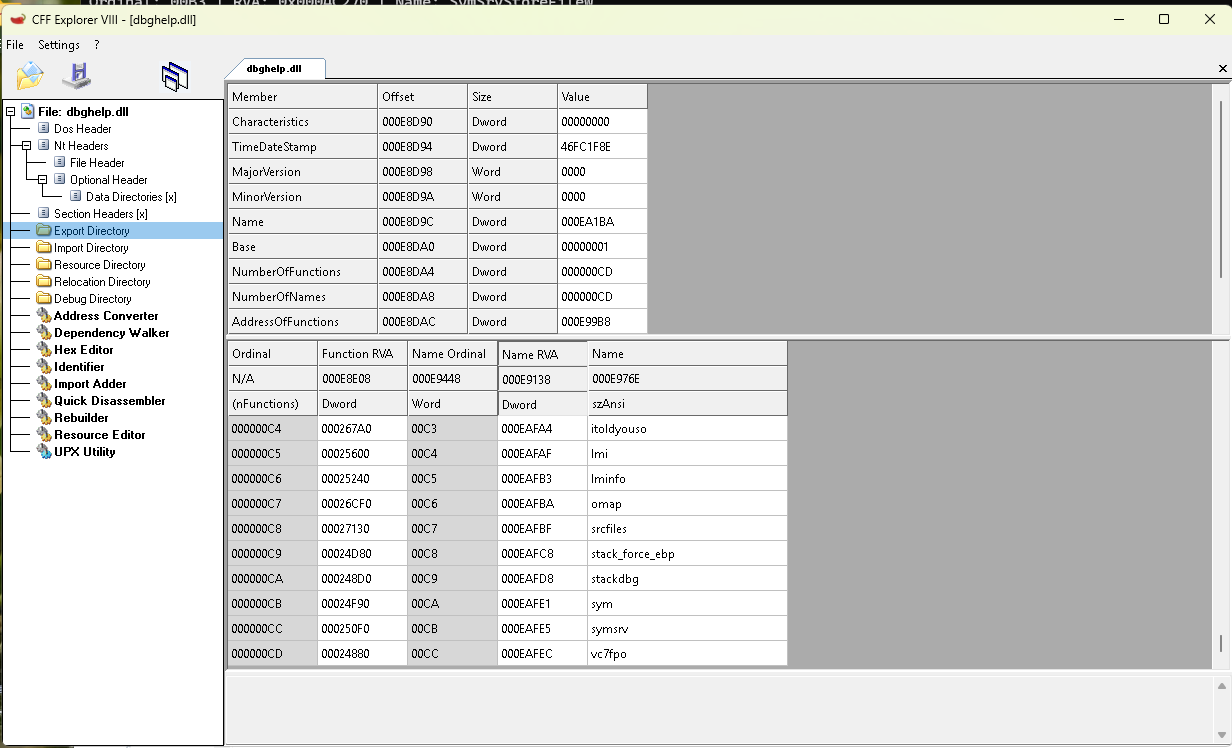Click the Resource Directory folder icon
The image size is (1232, 748).
coord(44,264)
